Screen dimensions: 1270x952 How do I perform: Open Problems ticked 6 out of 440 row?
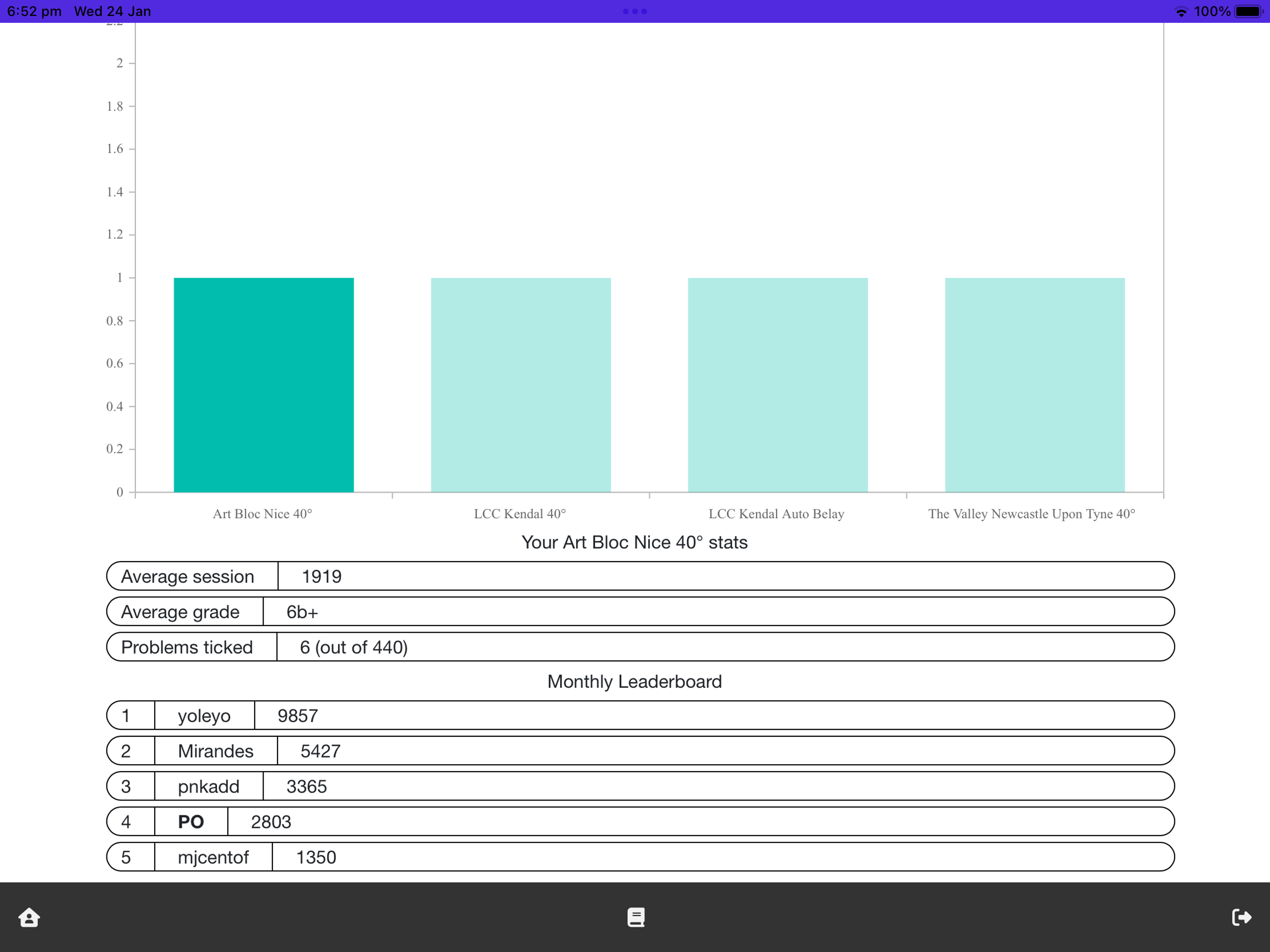click(640, 647)
